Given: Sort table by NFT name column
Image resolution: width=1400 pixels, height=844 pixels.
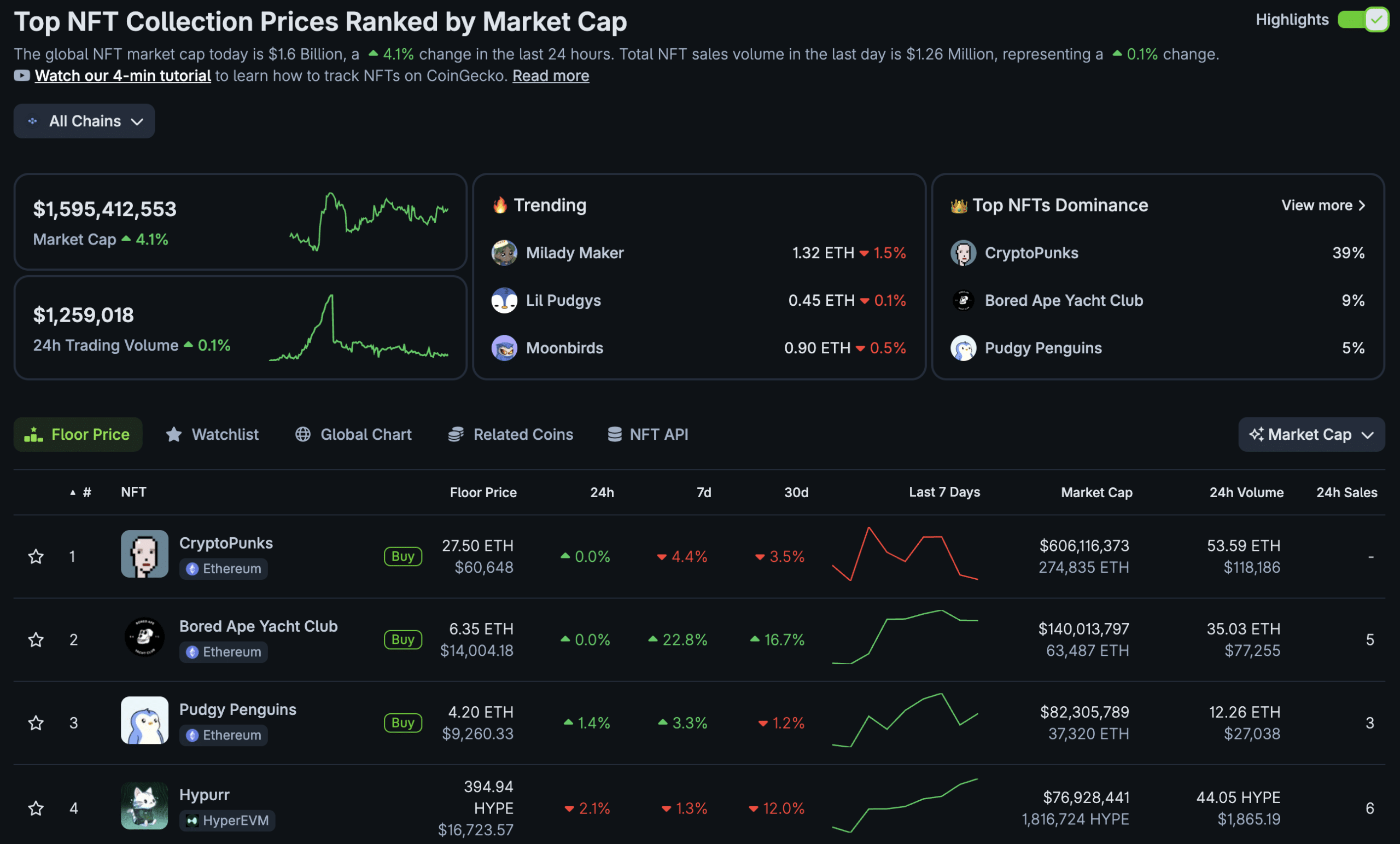Looking at the screenshot, I should pos(133,492).
